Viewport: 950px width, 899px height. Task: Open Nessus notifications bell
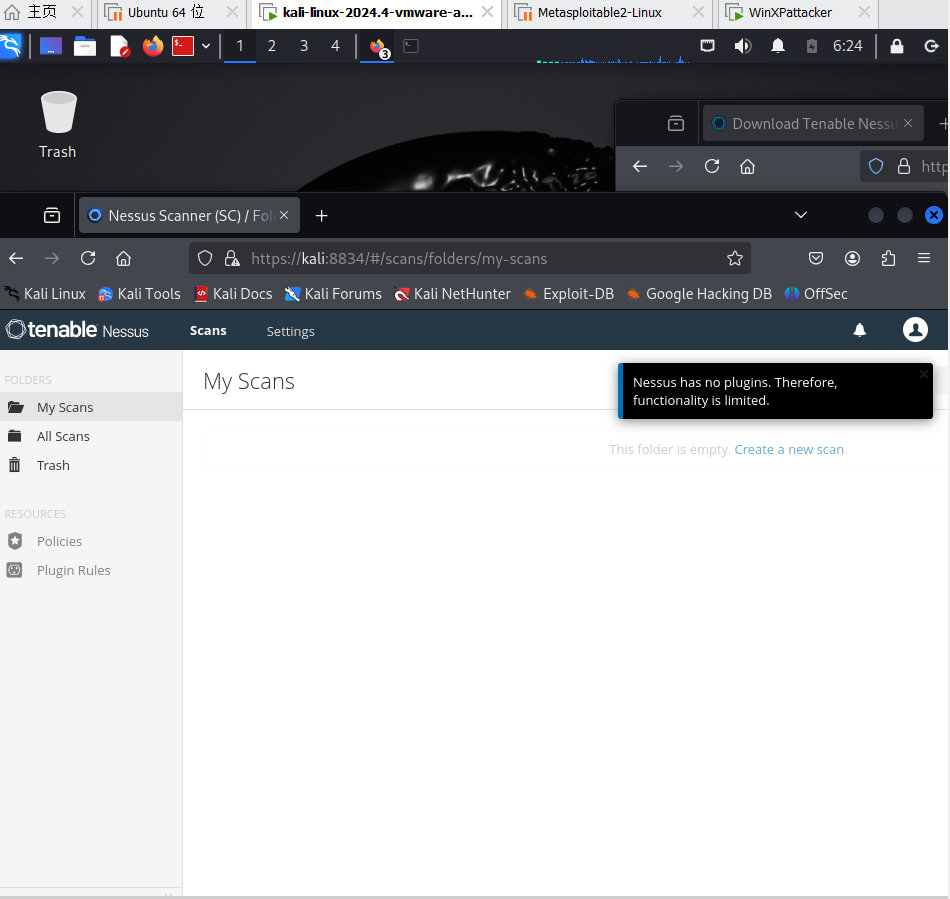click(x=860, y=330)
